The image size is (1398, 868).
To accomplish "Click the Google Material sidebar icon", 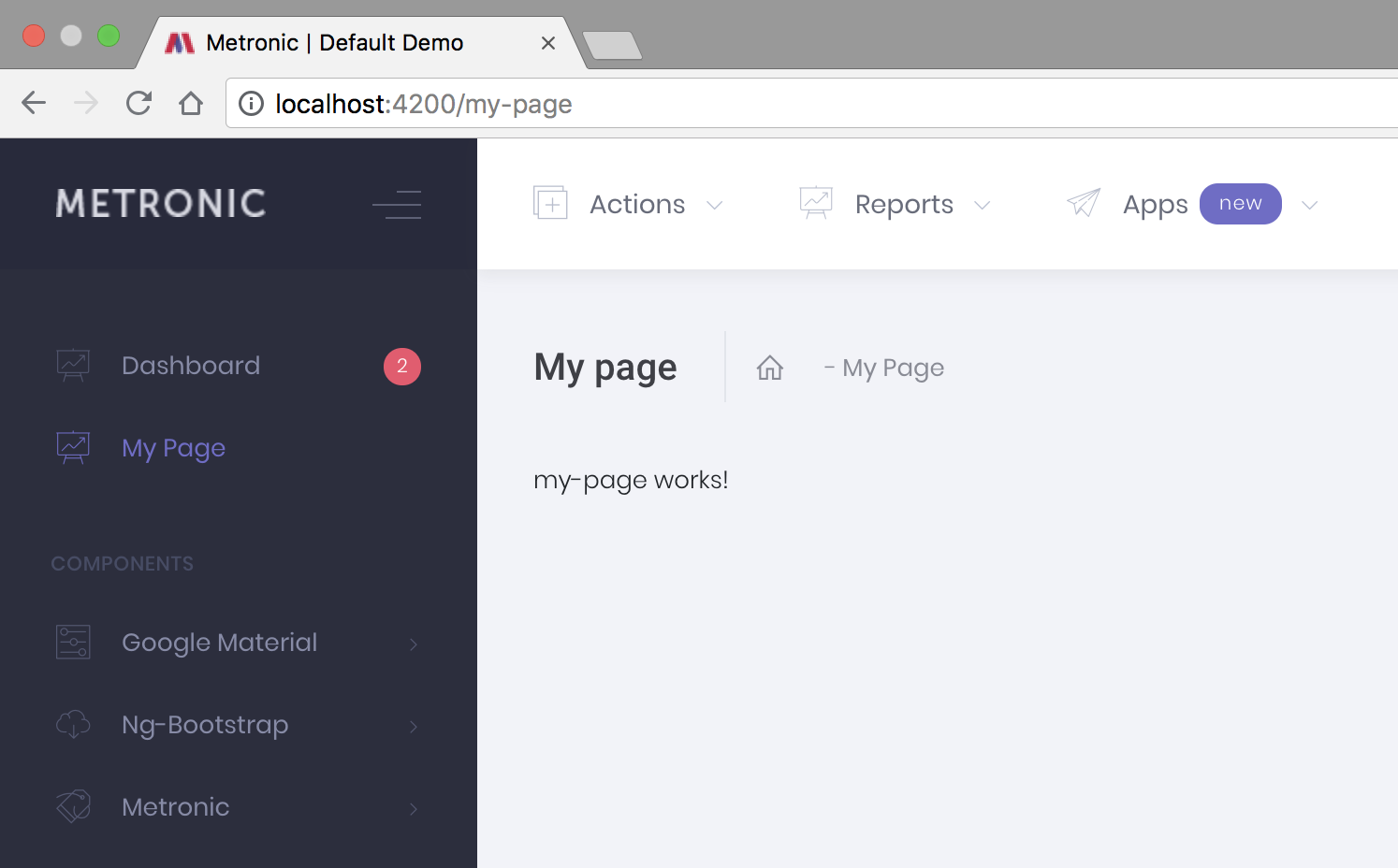I will 73,642.
